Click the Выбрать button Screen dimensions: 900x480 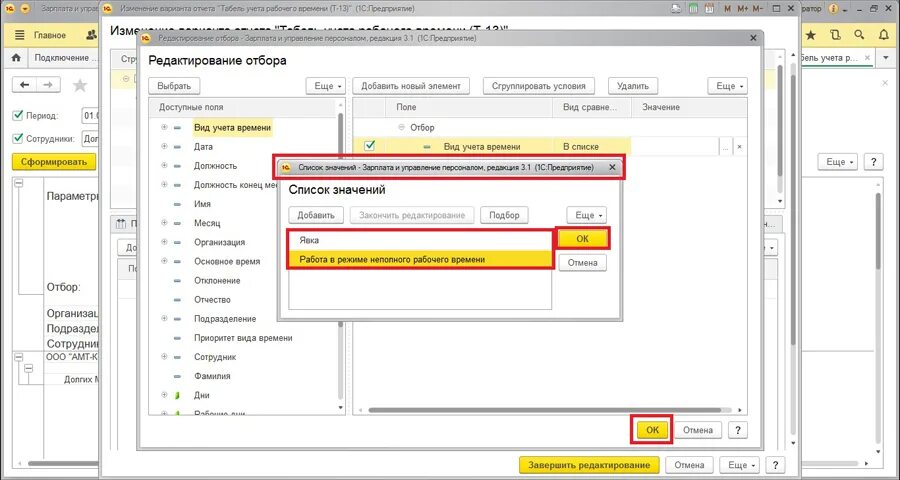[174, 86]
